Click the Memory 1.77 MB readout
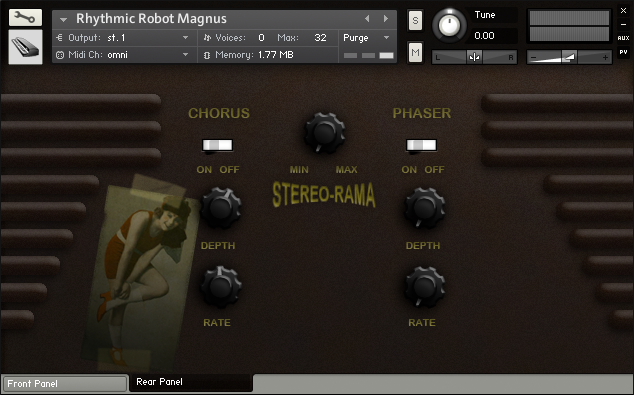 (276, 55)
